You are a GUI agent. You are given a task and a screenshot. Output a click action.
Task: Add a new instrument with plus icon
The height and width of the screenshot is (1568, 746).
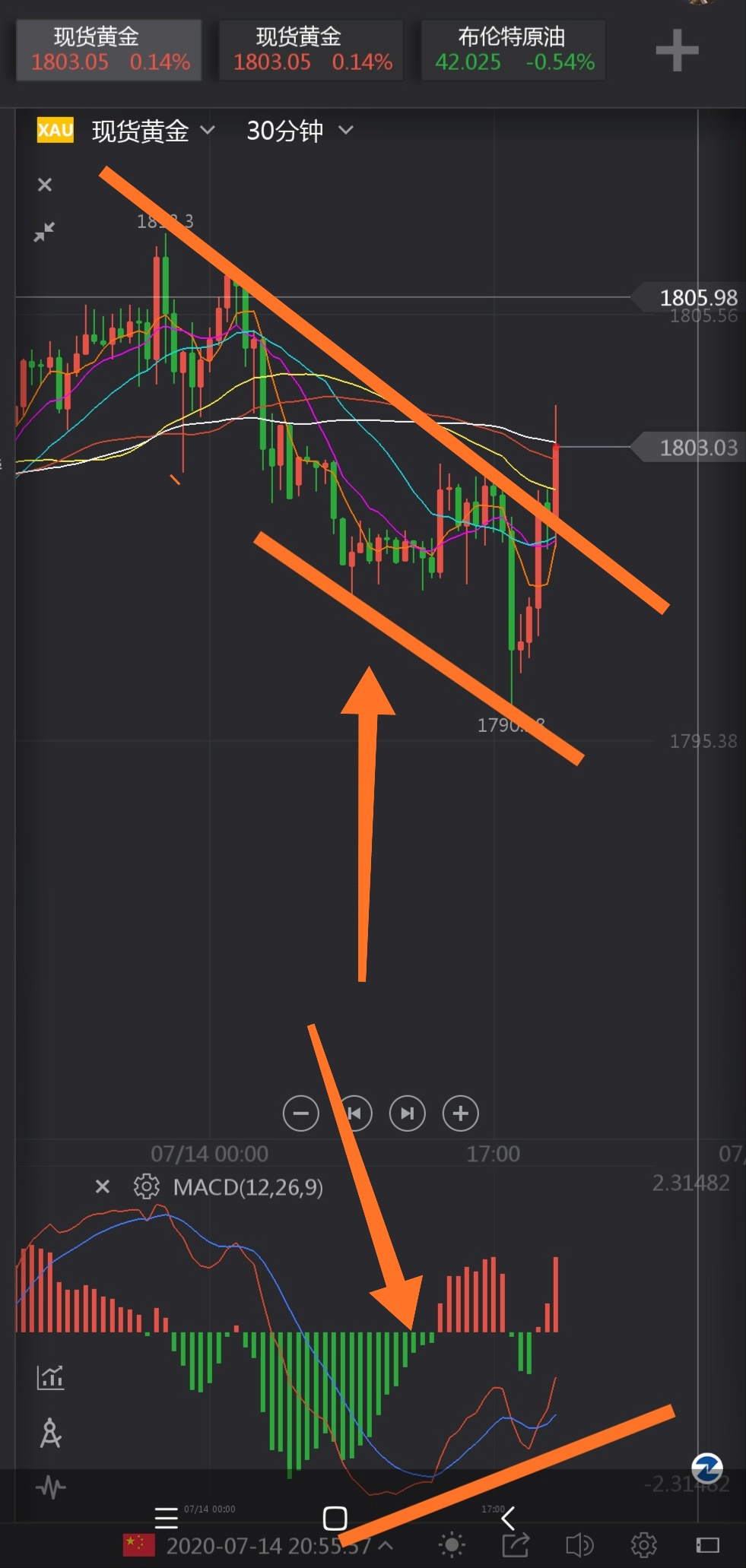coord(677,51)
